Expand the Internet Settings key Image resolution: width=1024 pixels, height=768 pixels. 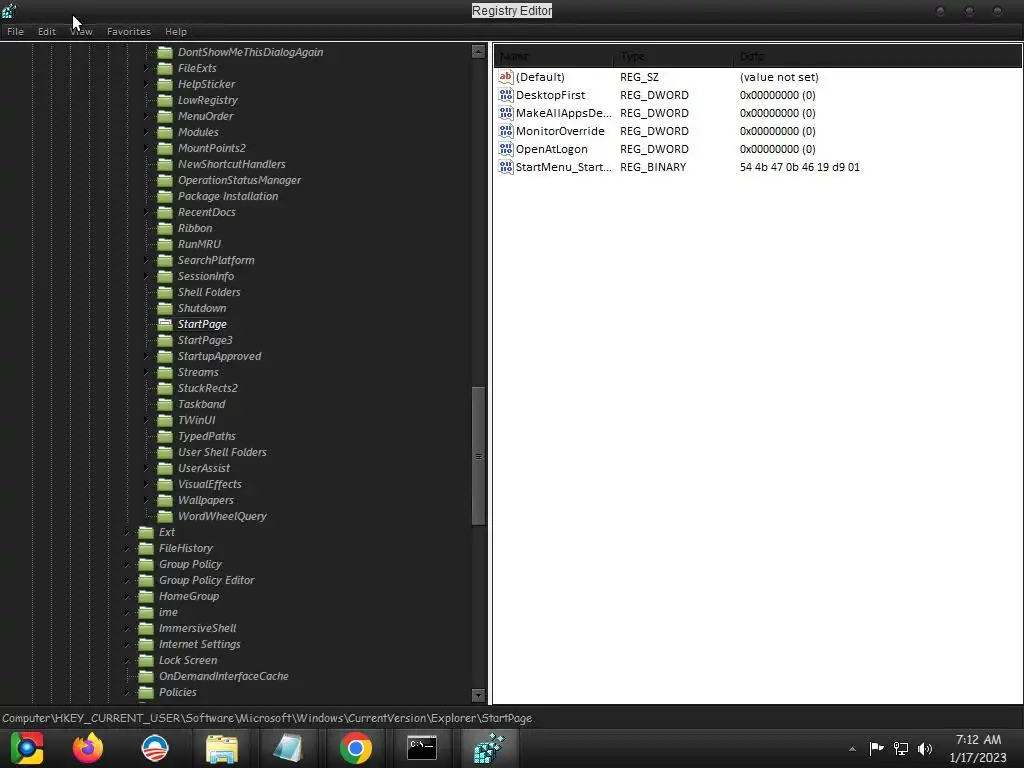[x=127, y=644]
